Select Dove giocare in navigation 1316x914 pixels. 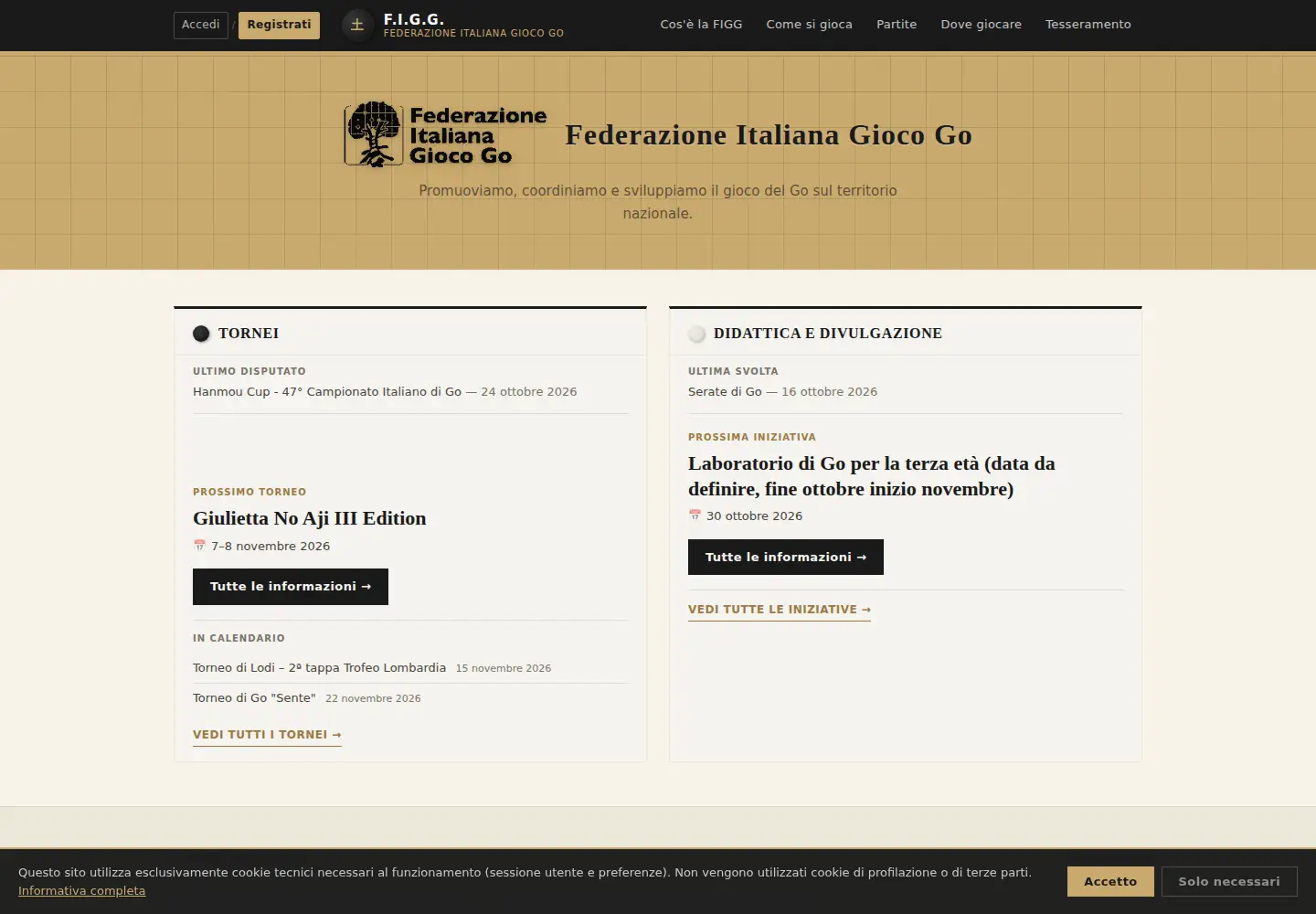[981, 25]
